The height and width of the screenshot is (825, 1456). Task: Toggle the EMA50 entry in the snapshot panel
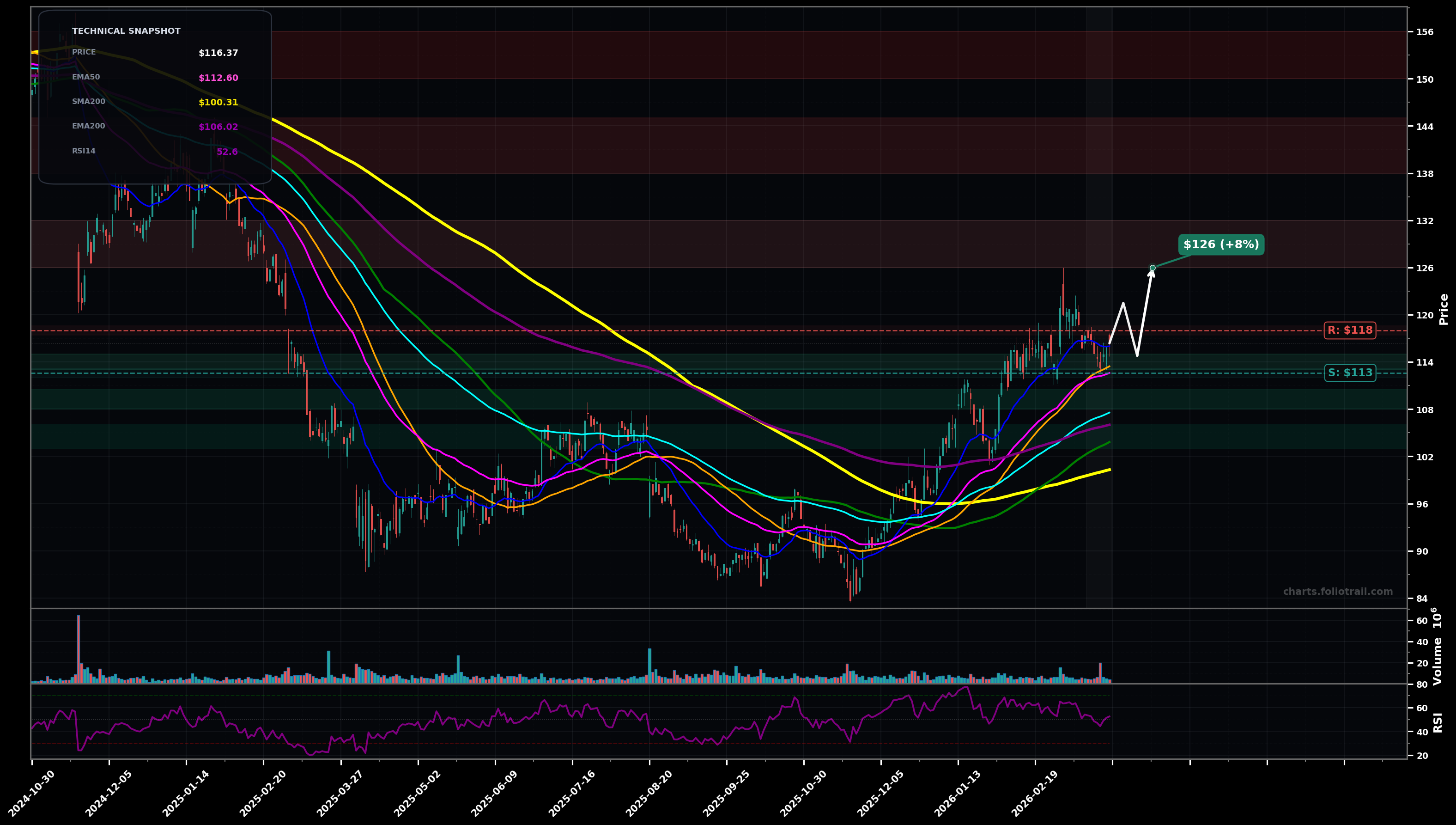point(153,77)
